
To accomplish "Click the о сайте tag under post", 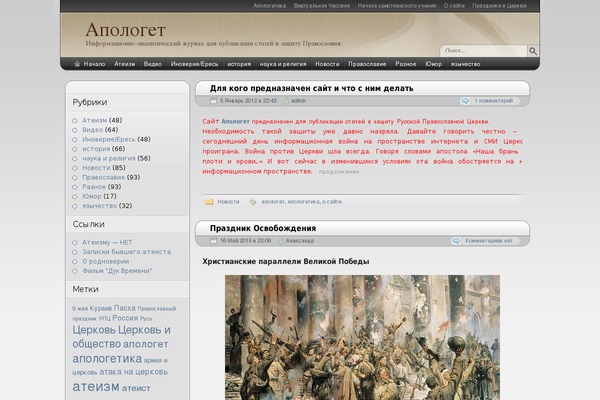I will click(332, 202).
